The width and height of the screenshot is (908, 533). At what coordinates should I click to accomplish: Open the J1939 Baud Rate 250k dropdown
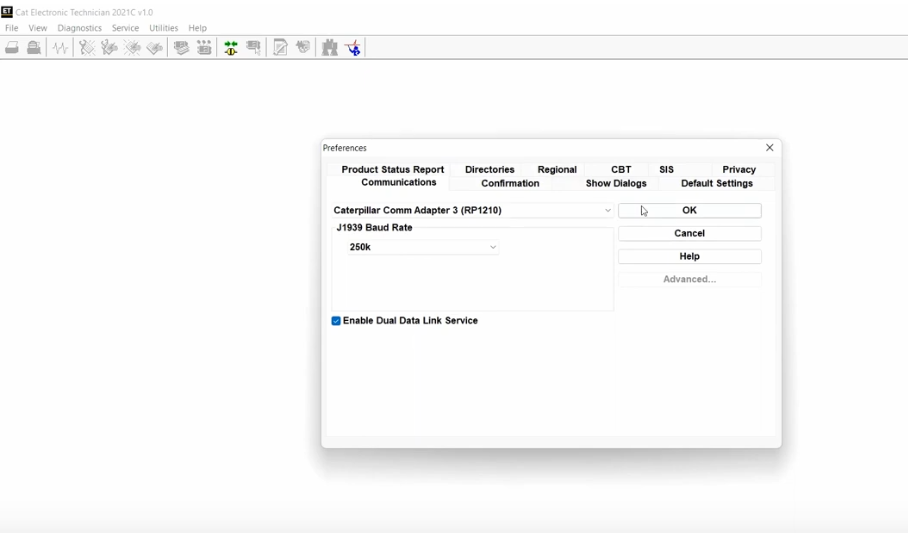[x=423, y=247]
